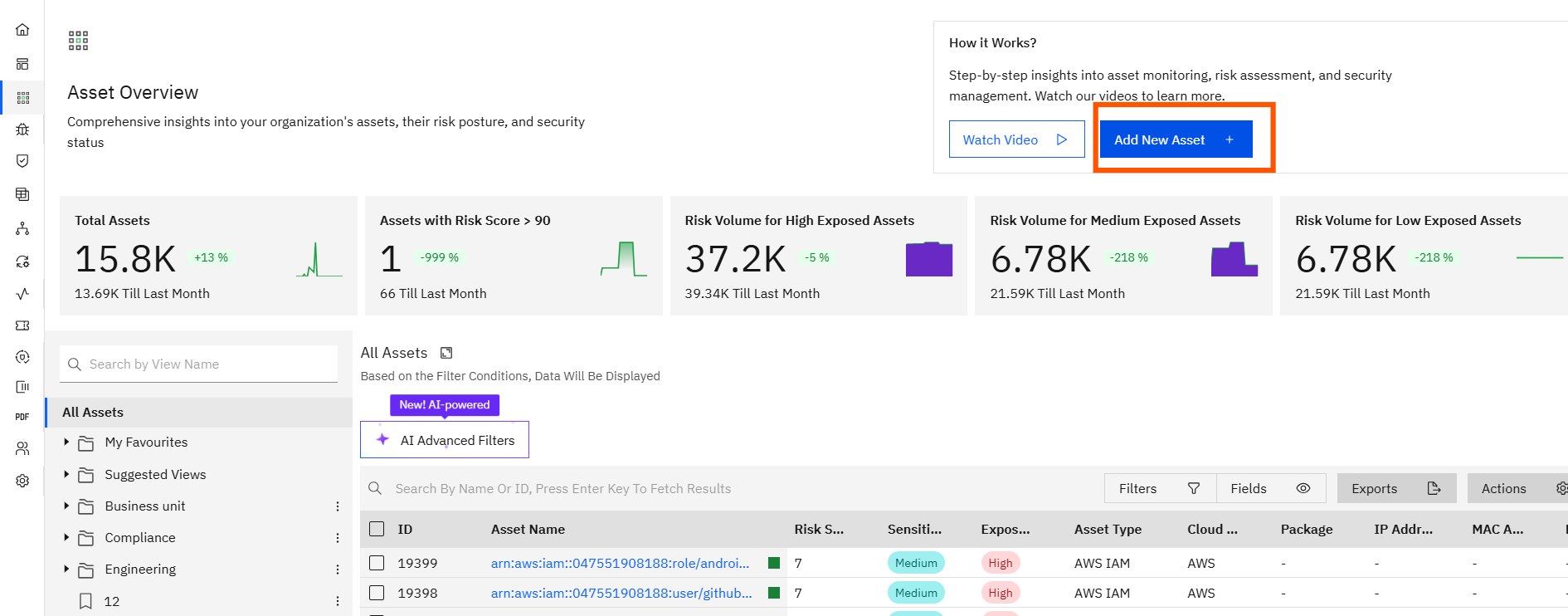
Task: Click the shield check sidebar icon
Action: 22,161
